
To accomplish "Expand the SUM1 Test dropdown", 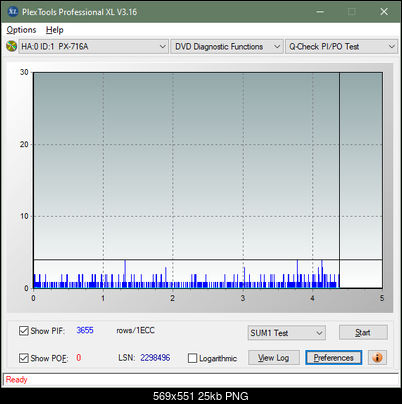I will 287,333.
